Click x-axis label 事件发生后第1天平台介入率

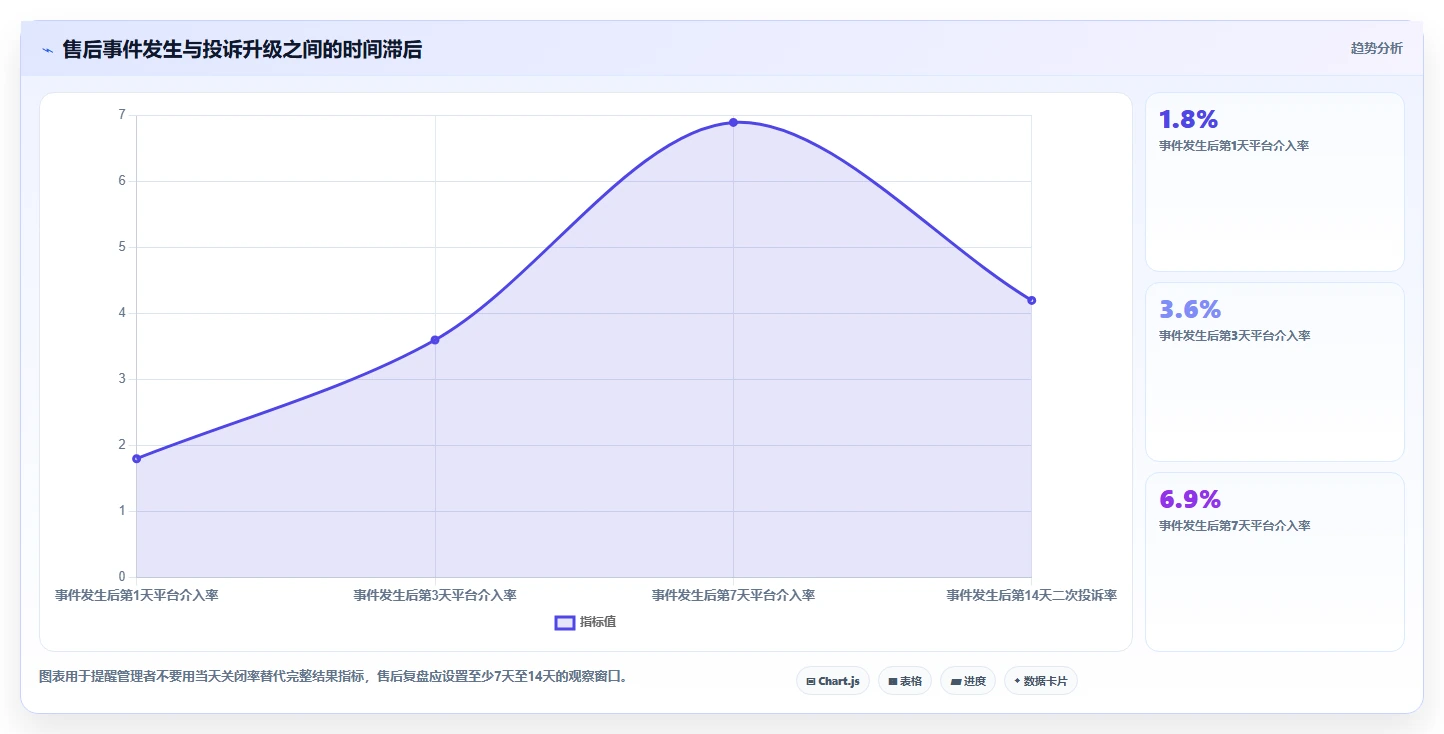click(x=137, y=595)
